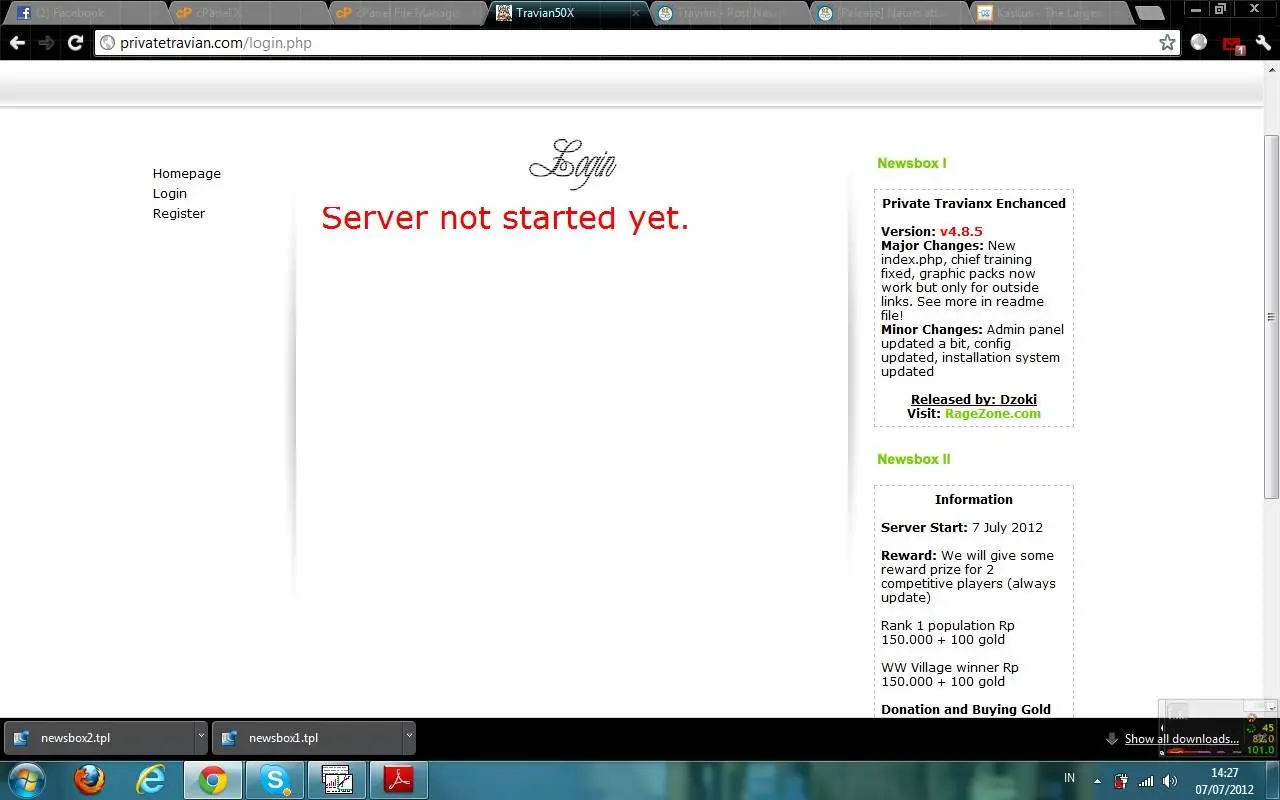Screen dimensions: 1280x800
Task: Click the power plug tray icon
Action: click(1122, 781)
